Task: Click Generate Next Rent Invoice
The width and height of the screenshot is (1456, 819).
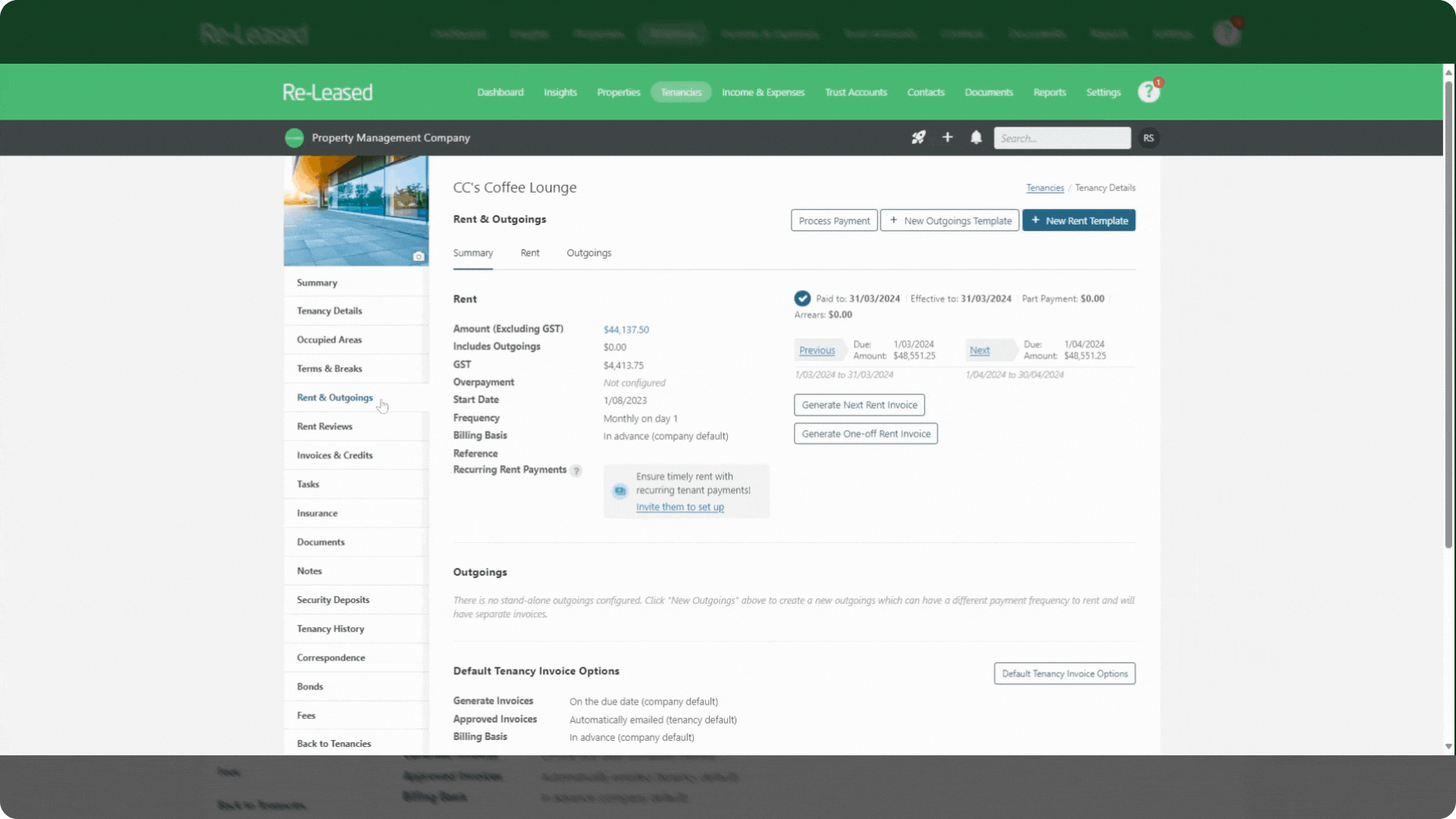Action: tap(859, 405)
